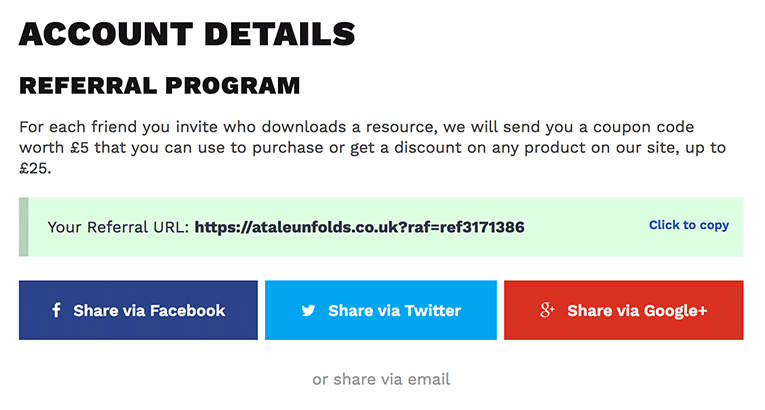
Task: Select the bold referral URL text
Action: (360, 227)
